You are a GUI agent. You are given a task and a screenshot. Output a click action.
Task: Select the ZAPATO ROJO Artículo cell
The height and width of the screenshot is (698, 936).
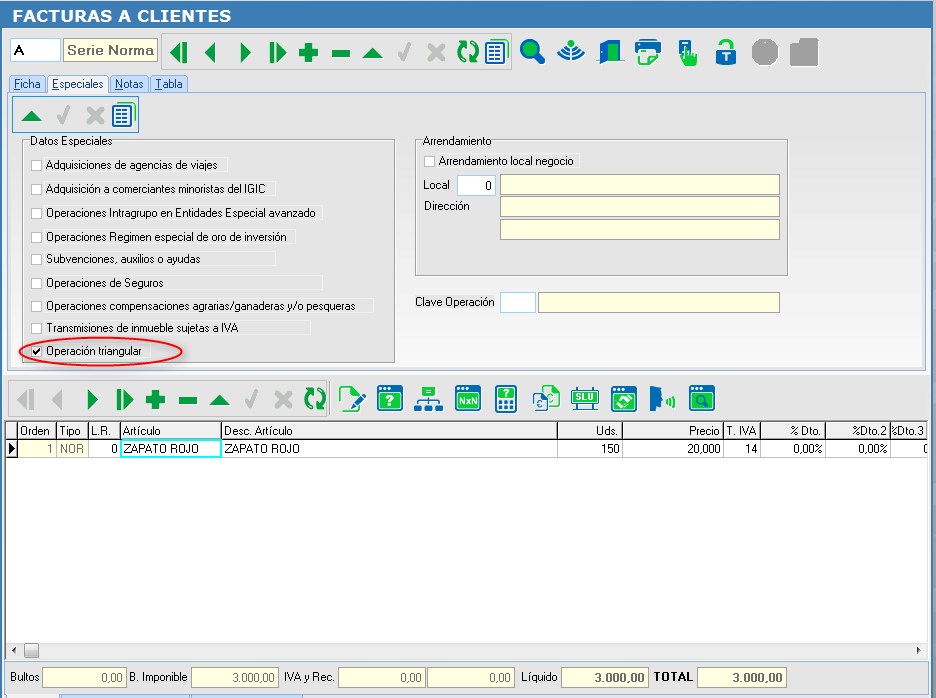tap(171, 449)
